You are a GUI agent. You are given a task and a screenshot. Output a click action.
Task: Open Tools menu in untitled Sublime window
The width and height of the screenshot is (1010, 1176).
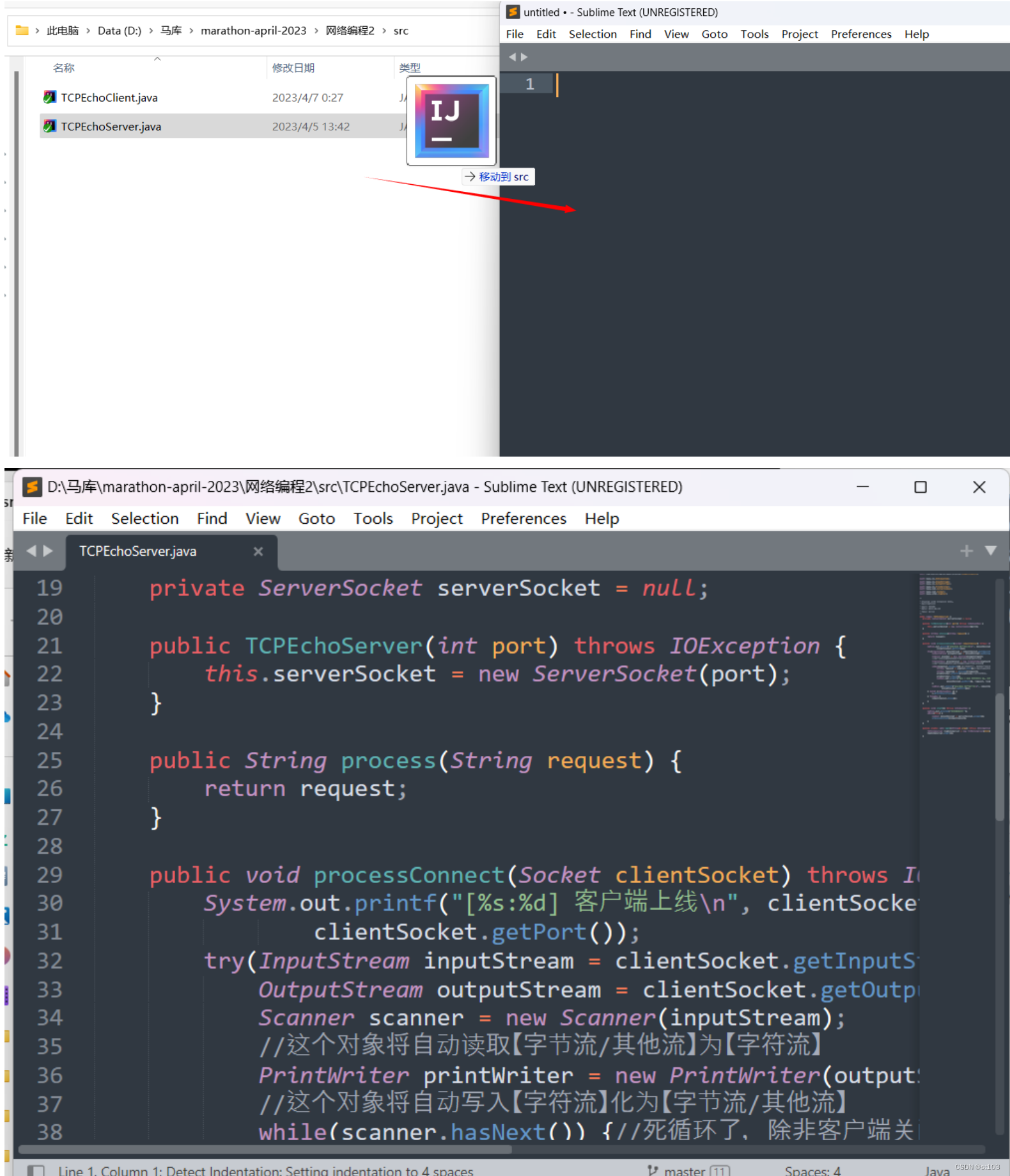click(x=754, y=34)
